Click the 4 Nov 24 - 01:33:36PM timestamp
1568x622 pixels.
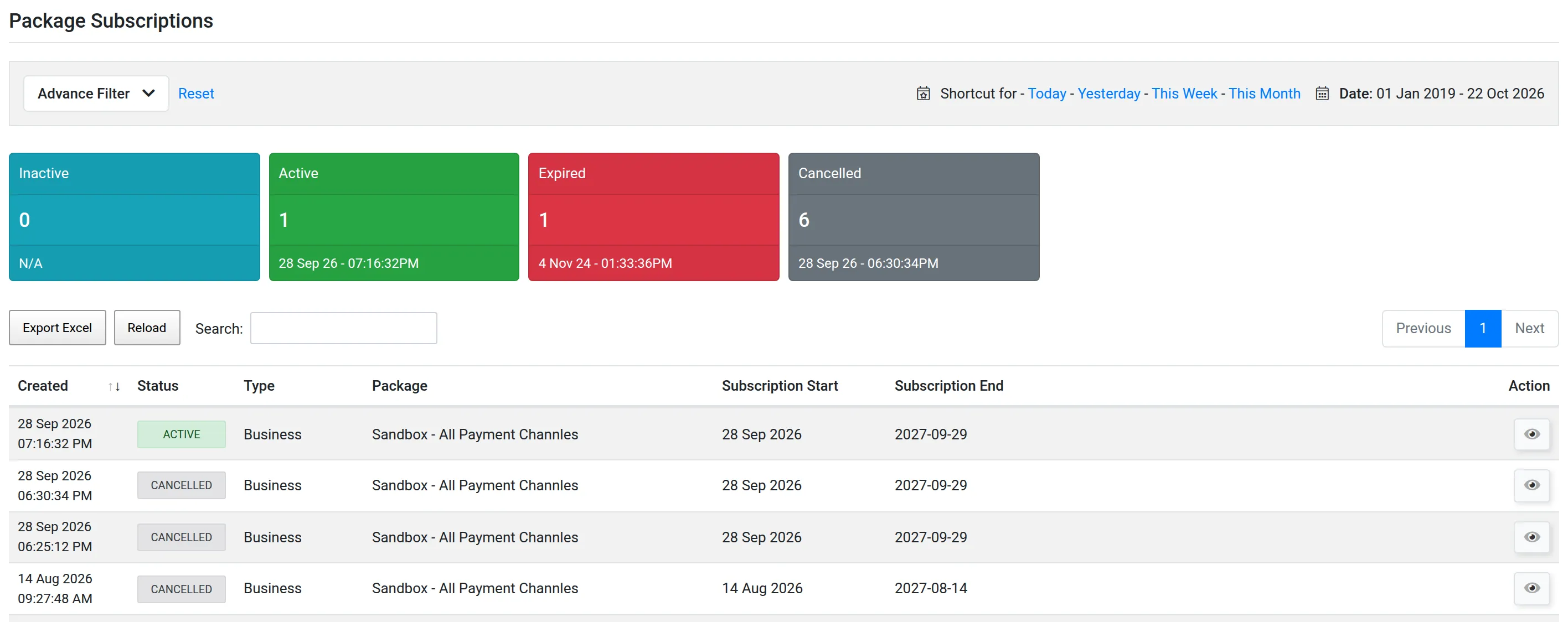click(x=605, y=263)
